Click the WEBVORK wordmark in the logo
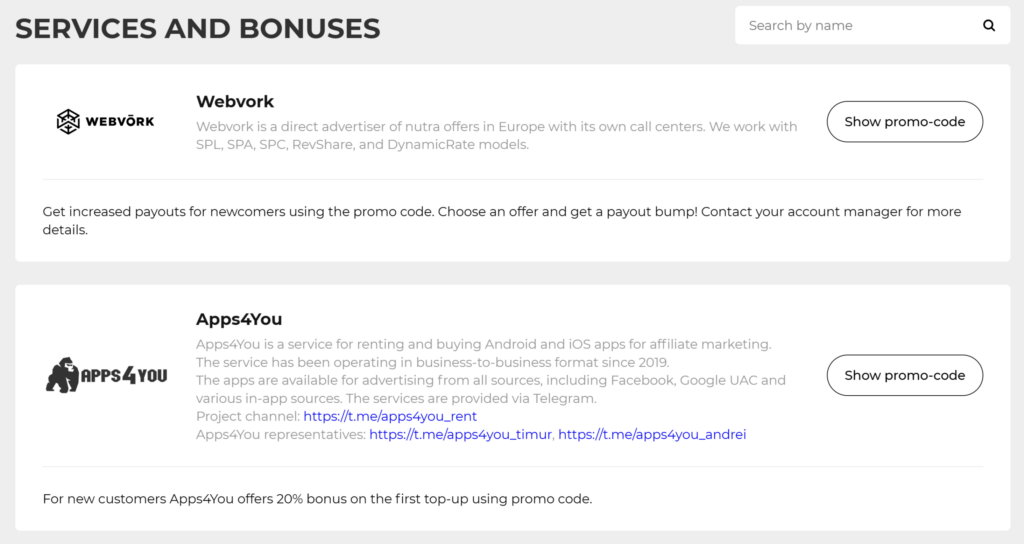The image size is (1024, 544). pyautogui.click(x=120, y=121)
